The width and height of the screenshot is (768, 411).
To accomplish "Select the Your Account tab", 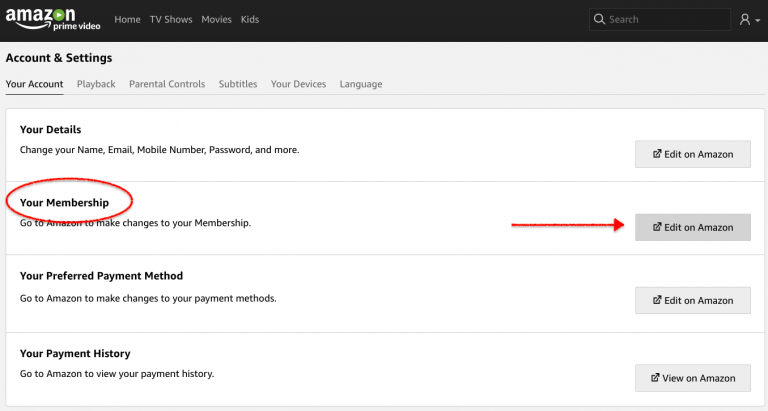I will point(34,84).
